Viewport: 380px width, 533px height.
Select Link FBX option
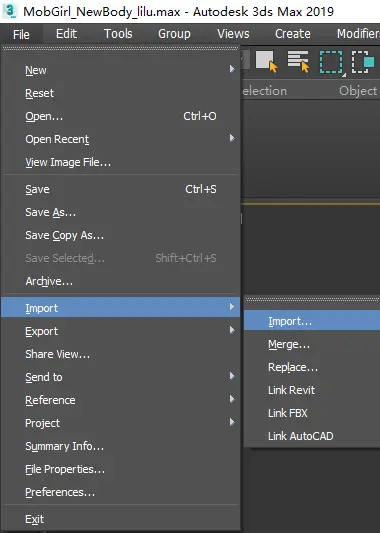tap(312, 413)
